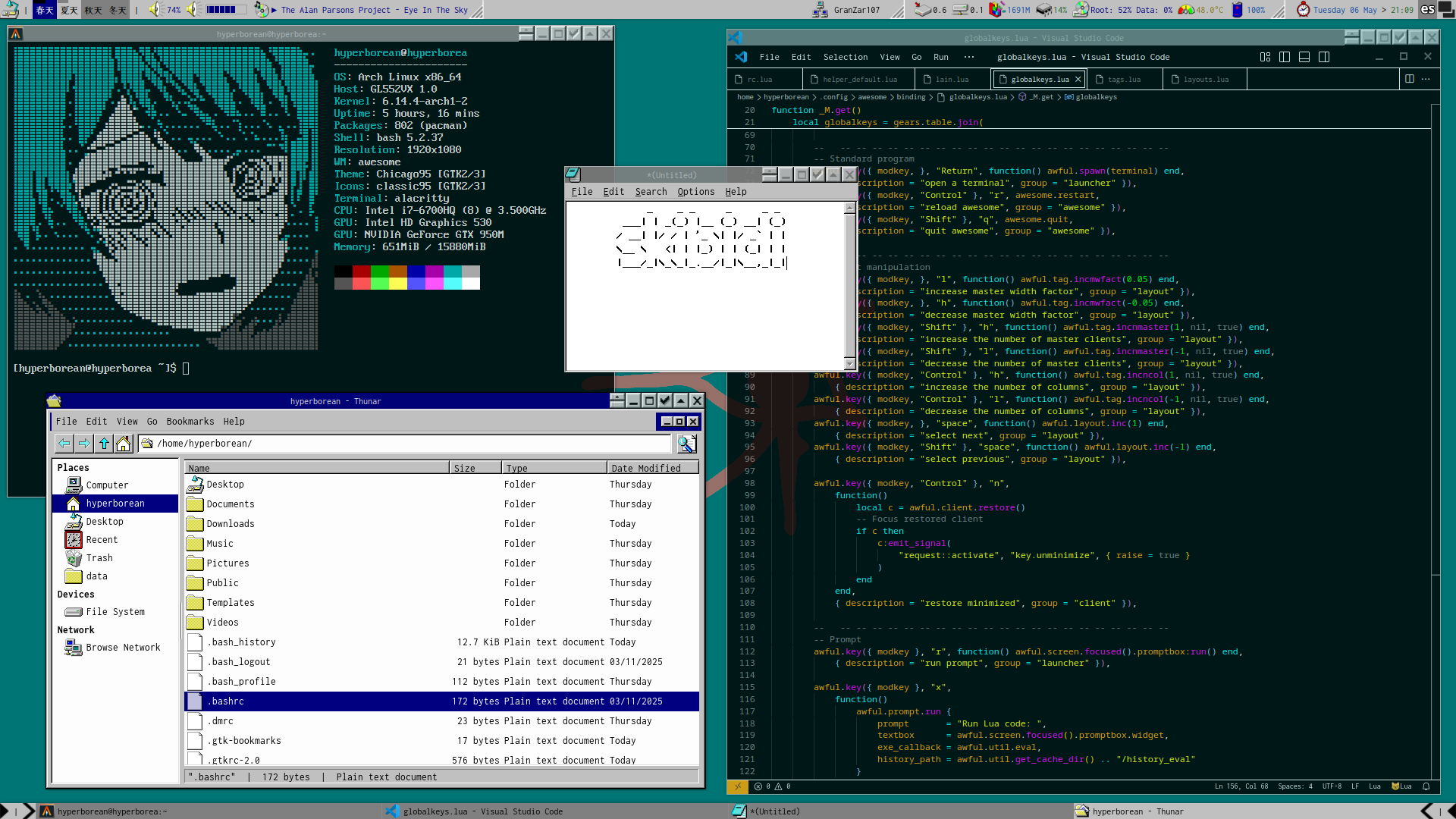Screen dimensions: 1456x819
Task: Go to parent folder in Thunar
Action: click(104, 444)
